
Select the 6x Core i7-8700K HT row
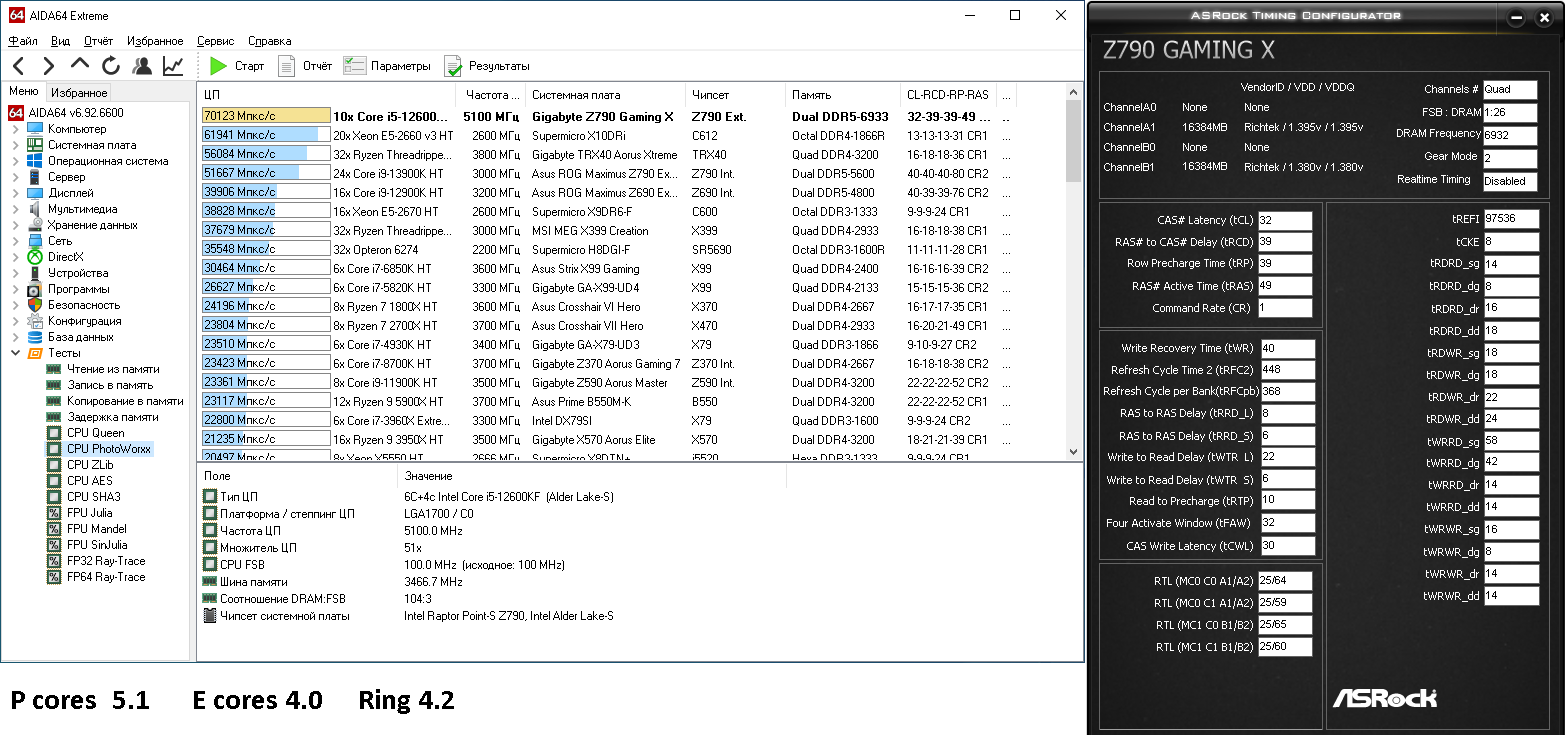click(x=608, y=364)
